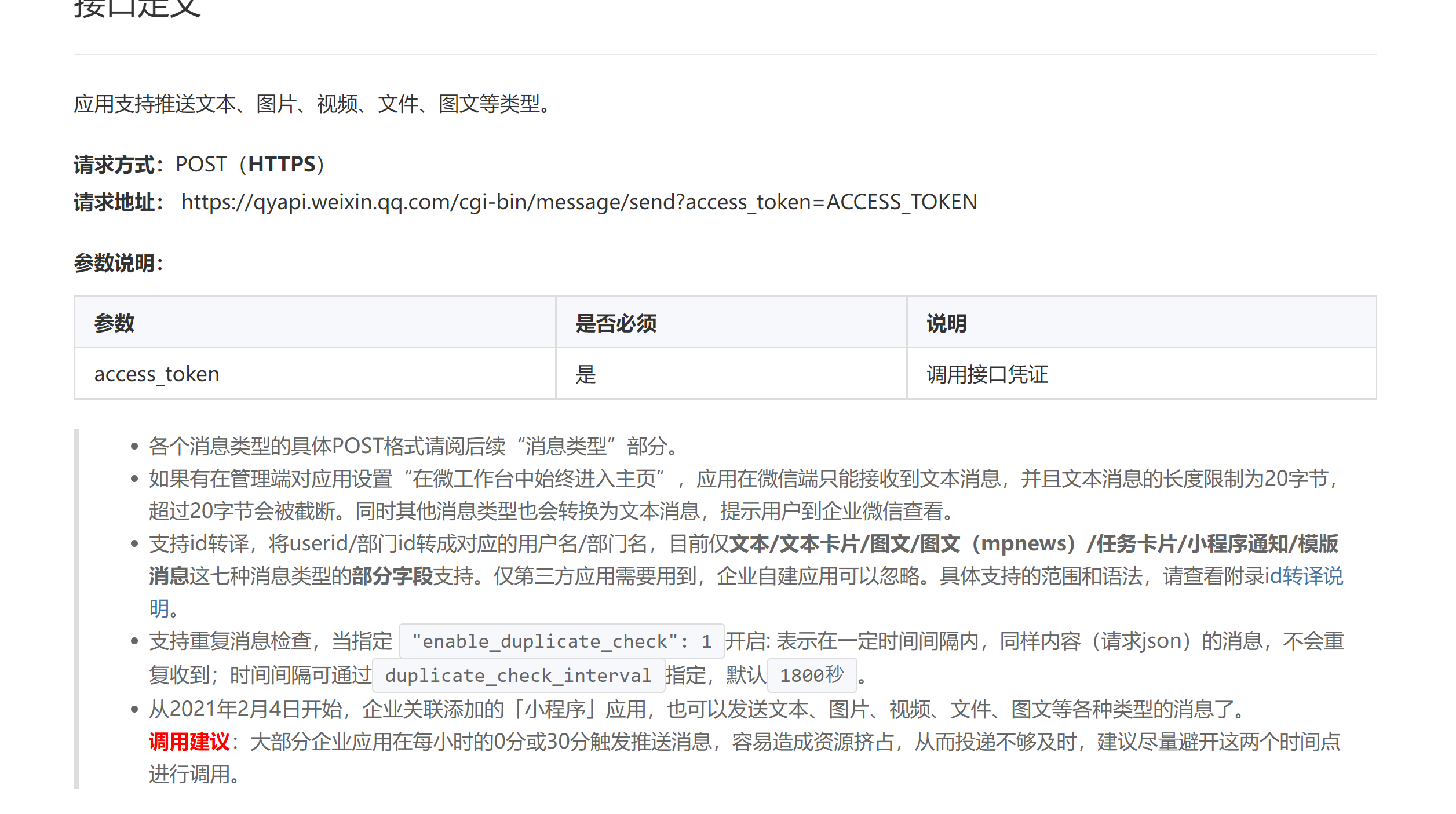The width and height of the screenshot is (1456, 814).
Task: Click the 接口定义 section heading
Action: [x=137, y=9]
